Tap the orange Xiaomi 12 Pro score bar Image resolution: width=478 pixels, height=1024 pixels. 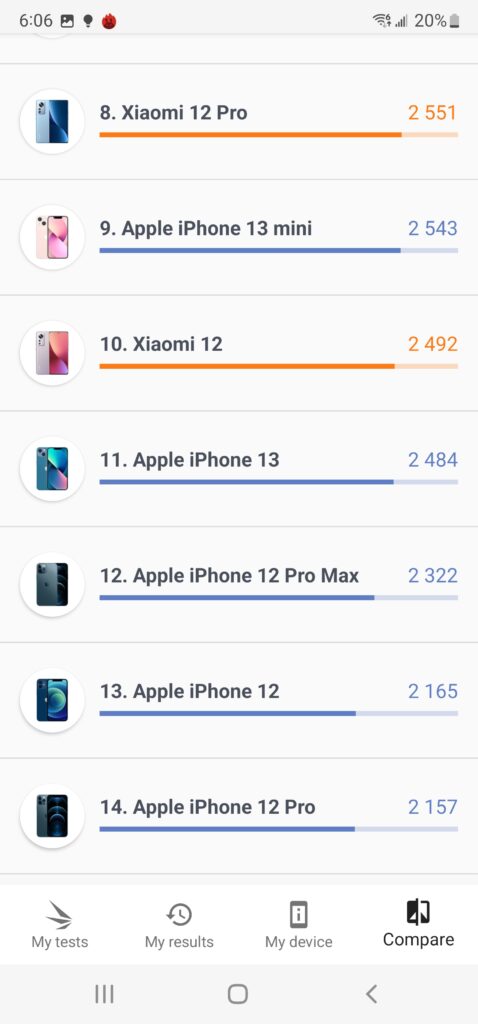coord(278,135)
